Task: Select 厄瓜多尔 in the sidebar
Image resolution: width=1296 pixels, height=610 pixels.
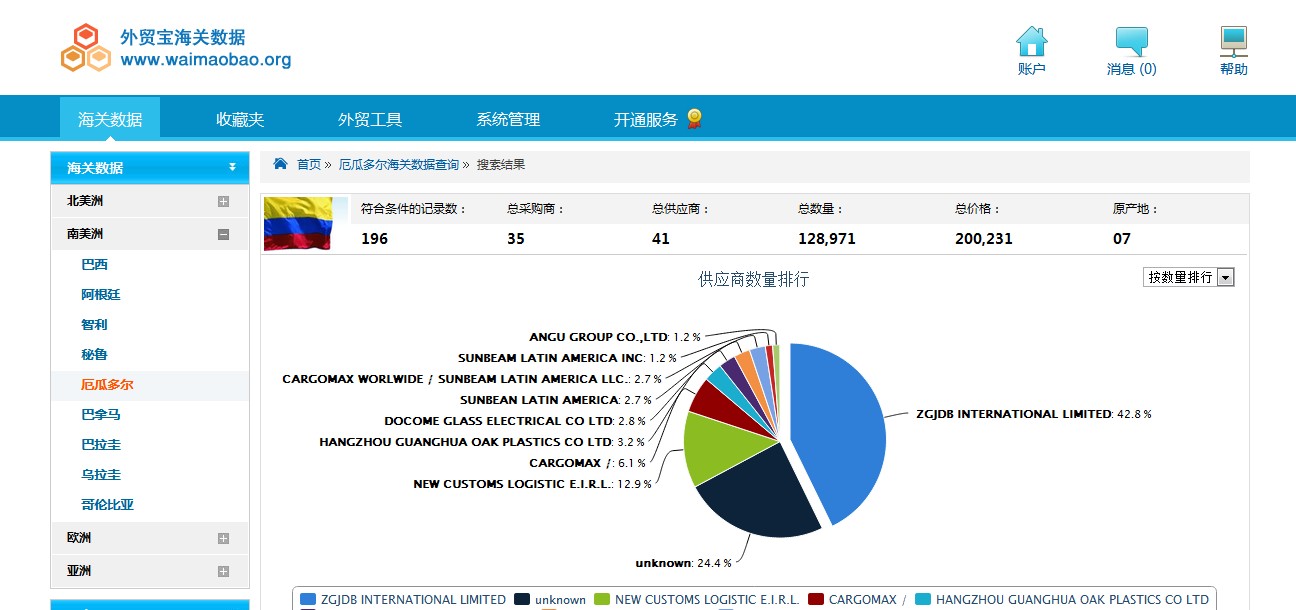Action: (x=107, y=385)
